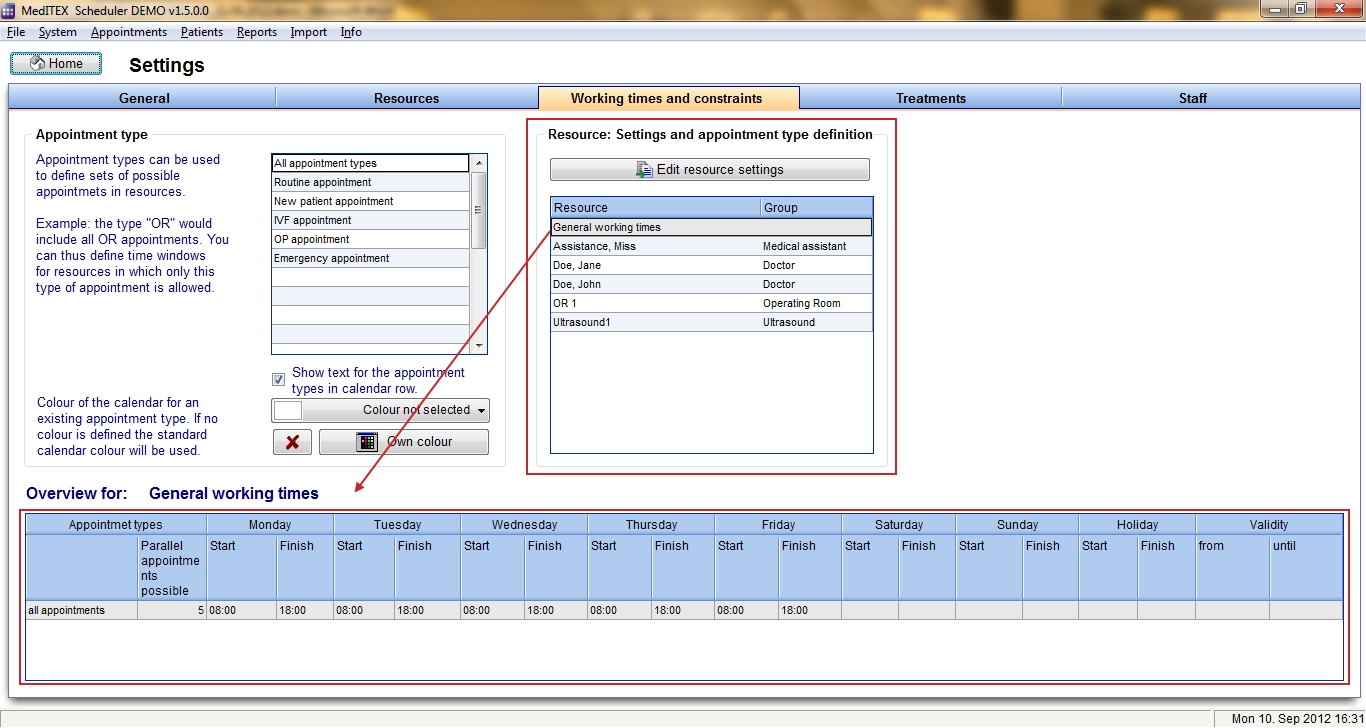Click the Monday Start 08:00 cell
1366x728 pixels.
point(241,610)
